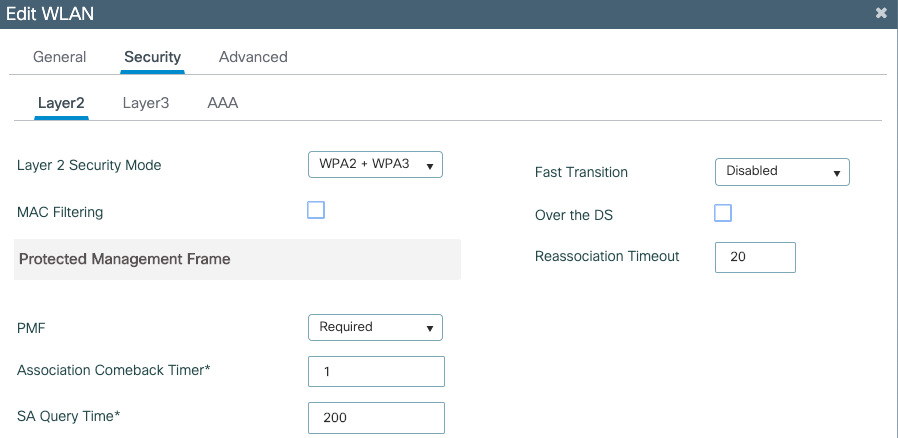Click the Edit WLAN title bar text
The image size is (898, 438).
point(51,13)
